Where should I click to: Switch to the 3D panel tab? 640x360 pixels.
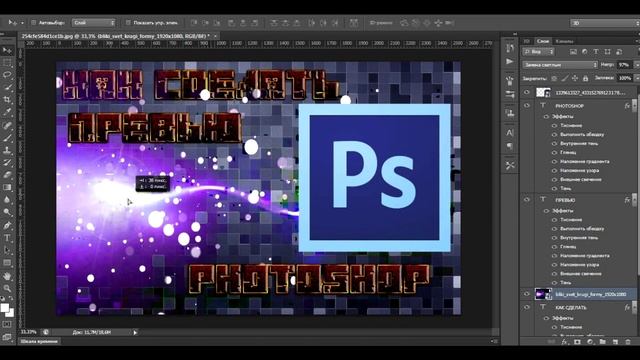527,41
